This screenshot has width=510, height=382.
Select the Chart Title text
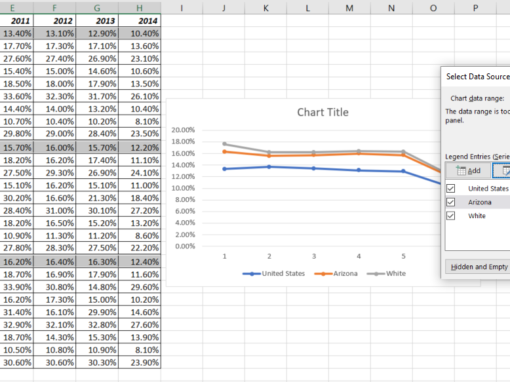click(x=323, y=112)
